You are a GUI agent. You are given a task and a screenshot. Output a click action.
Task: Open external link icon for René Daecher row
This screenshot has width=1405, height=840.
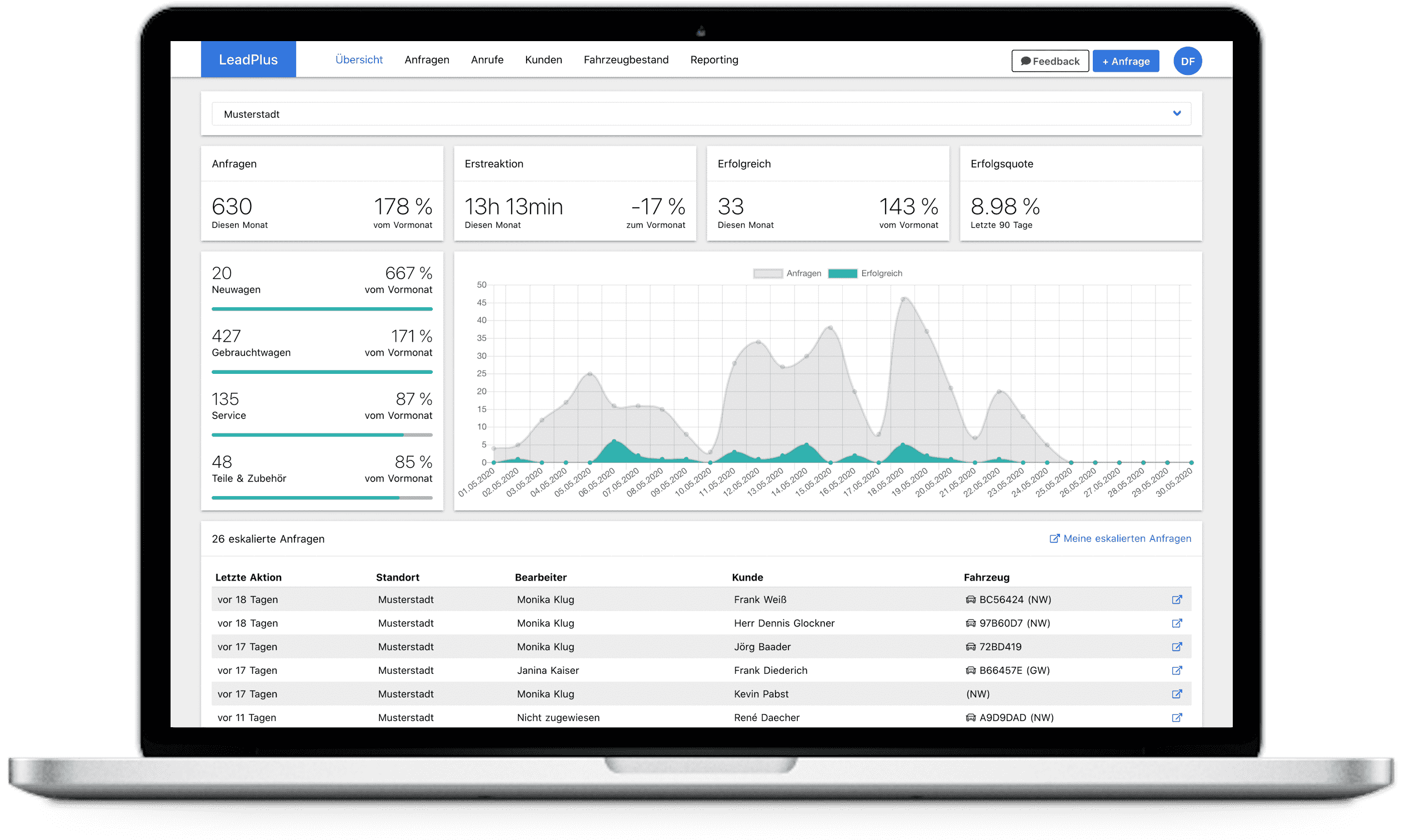(1177, 717)
